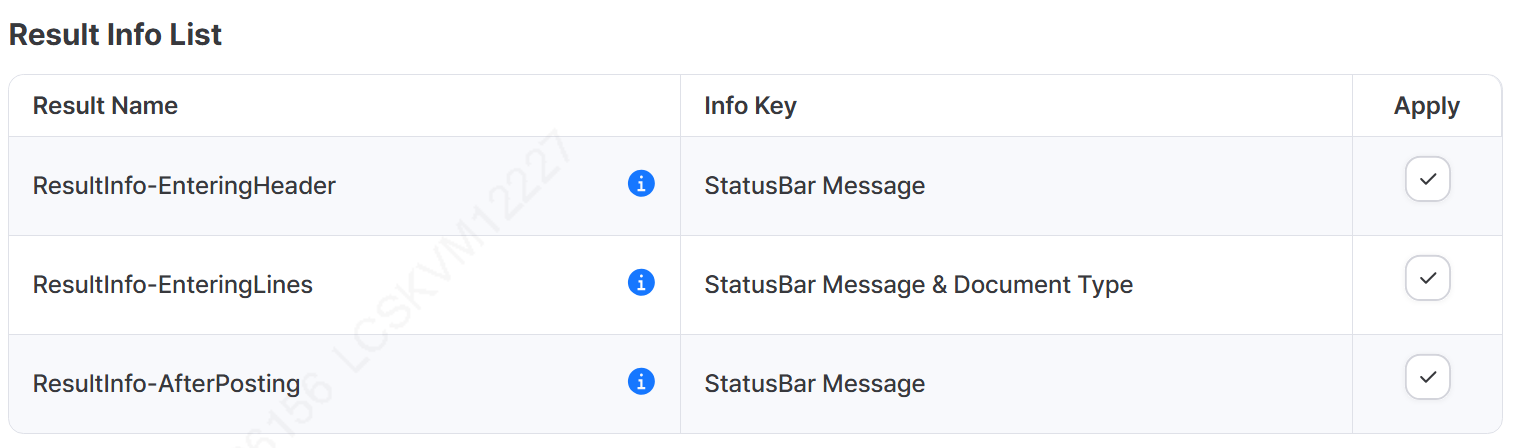Select the Apply column header
This screenshot has height=448, width=1515.
[x=1426, y=106]
